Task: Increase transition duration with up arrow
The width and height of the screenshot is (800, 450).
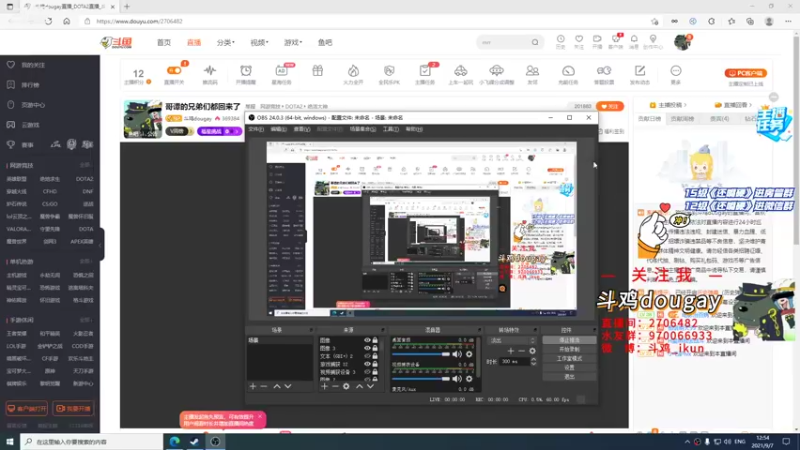Action: [x=534, y=359]
